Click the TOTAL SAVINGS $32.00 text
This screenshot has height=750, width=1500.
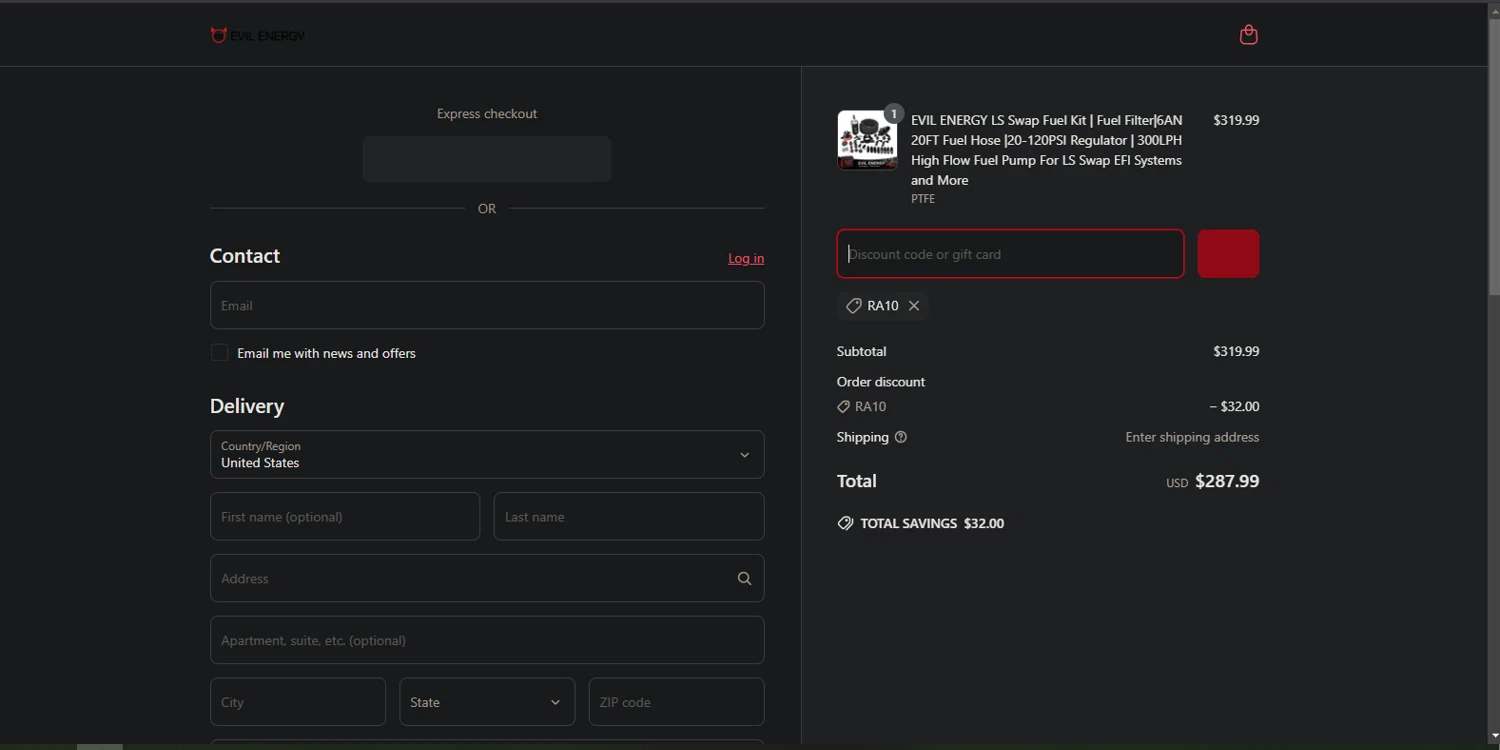pyautogui.click(x=932, y=523)
